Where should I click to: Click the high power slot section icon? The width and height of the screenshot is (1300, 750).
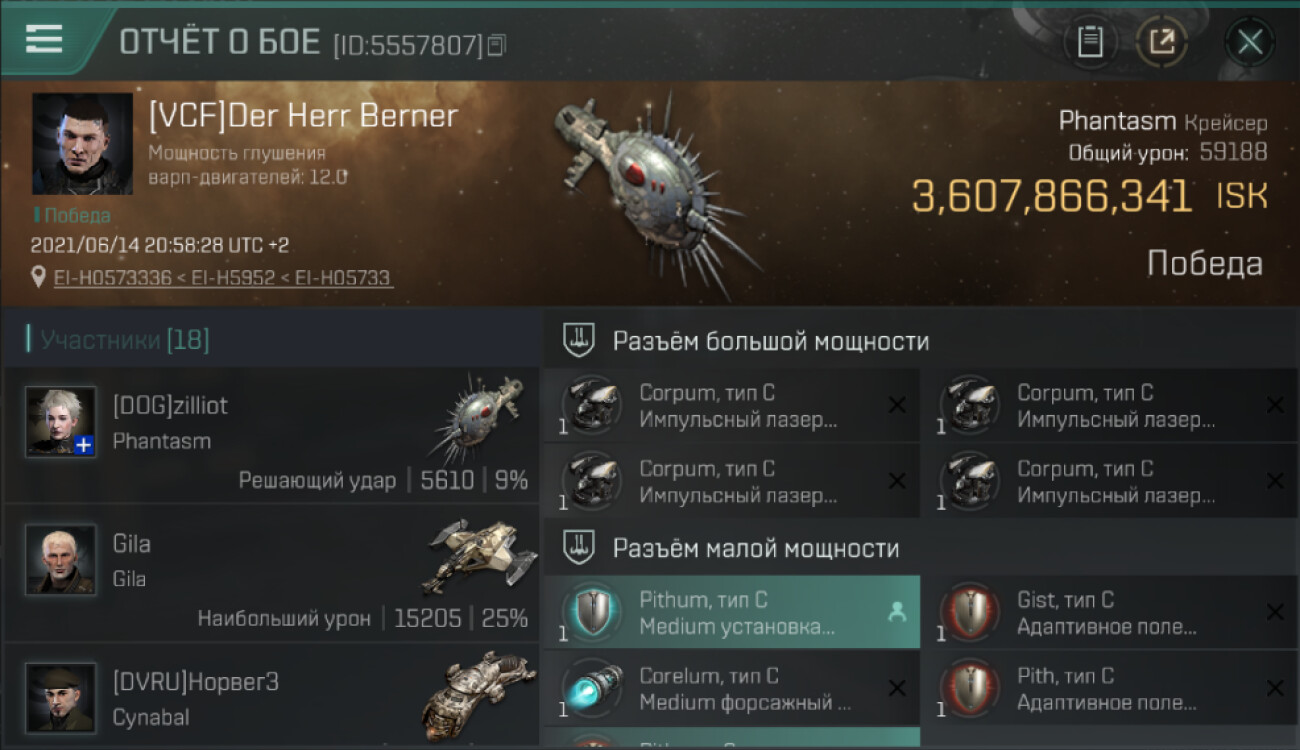coord(579,340)
